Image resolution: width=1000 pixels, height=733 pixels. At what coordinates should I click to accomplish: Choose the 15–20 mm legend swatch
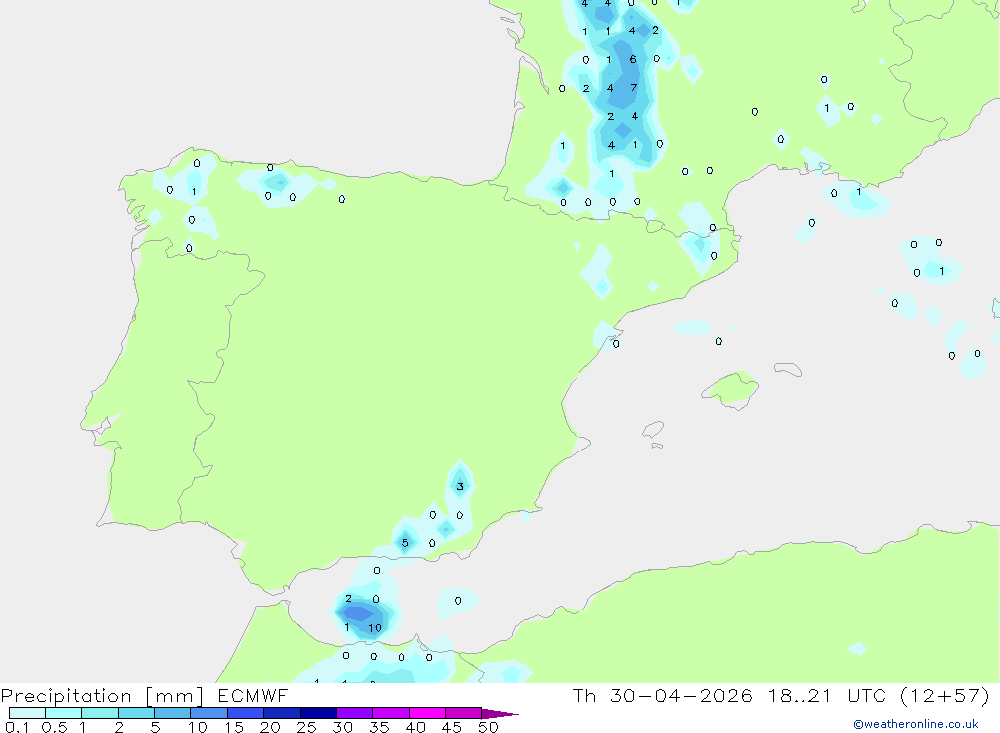[245, 713]
